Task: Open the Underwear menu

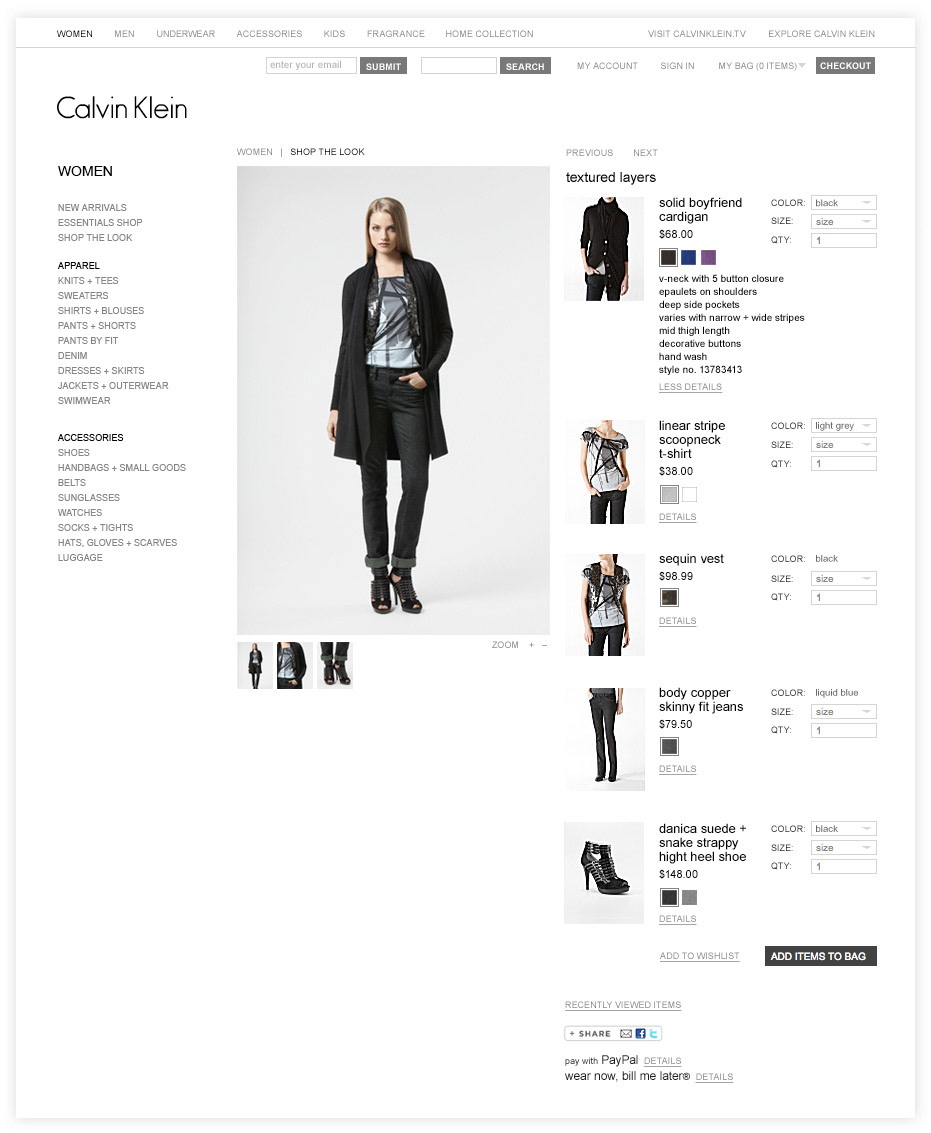Action: tap(186, 34)
